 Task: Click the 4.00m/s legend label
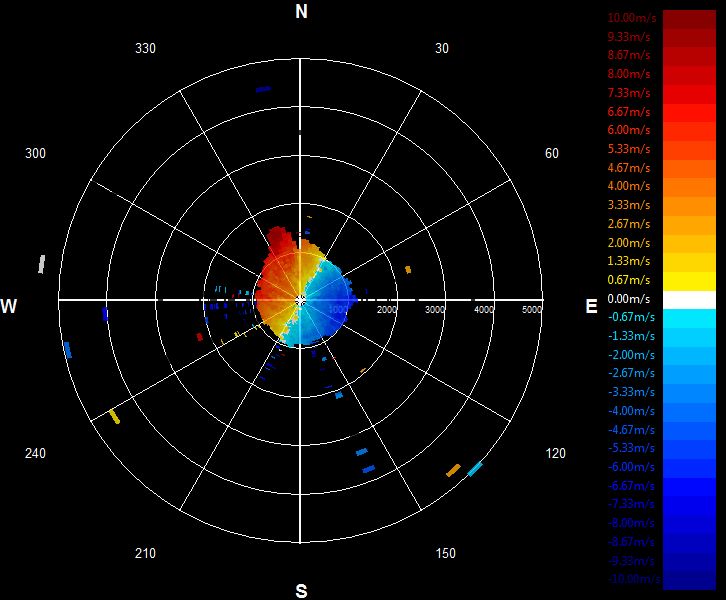pos(629,186)
